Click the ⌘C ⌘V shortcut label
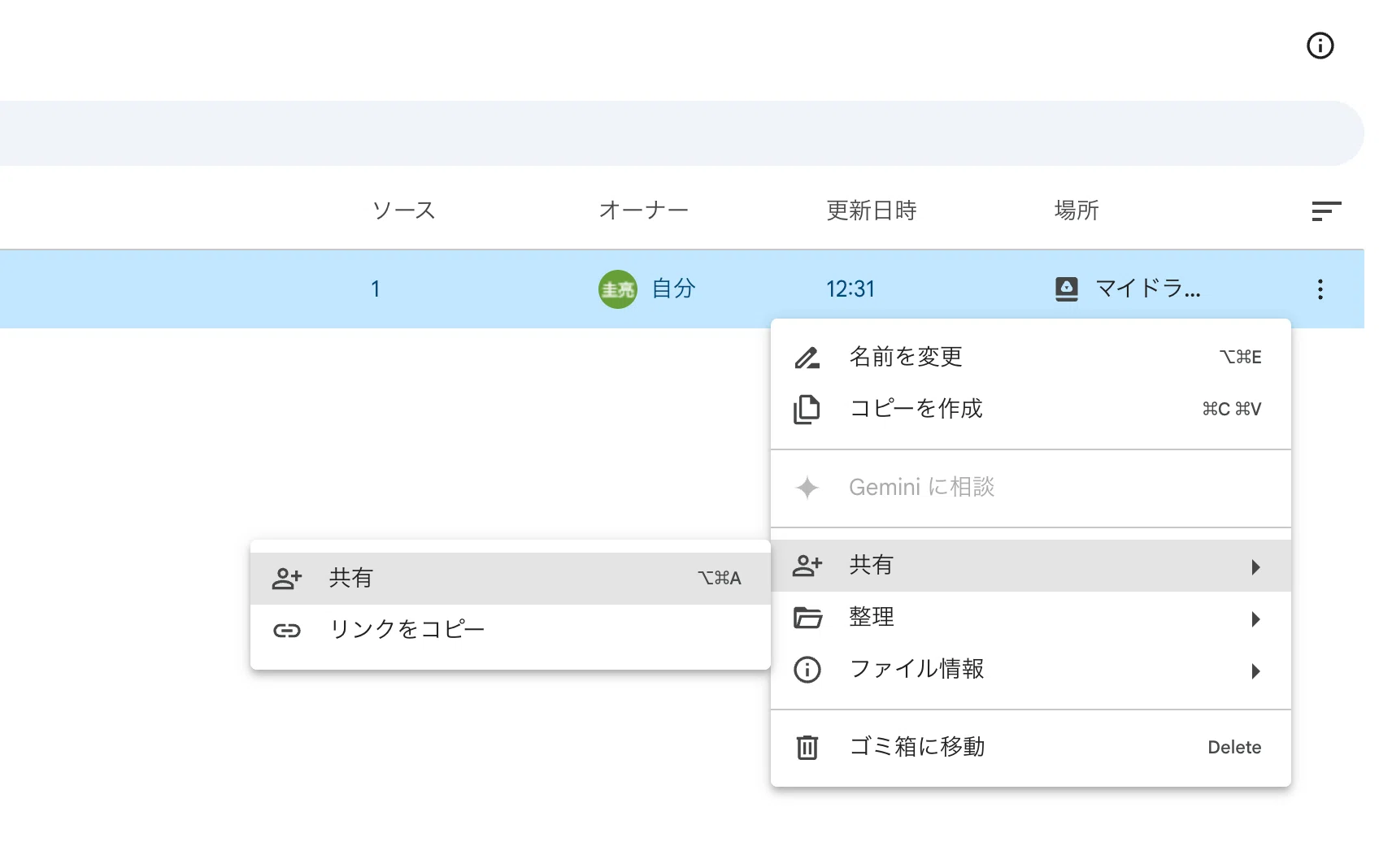This screenshot has height=868, width=1379. [1232, 409]
